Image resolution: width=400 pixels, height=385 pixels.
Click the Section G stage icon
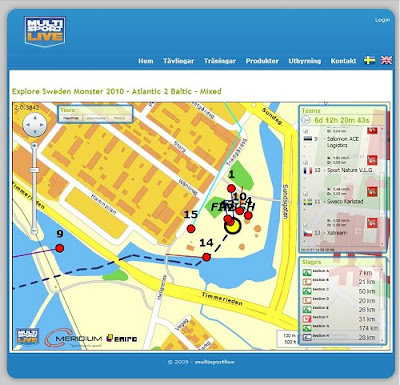pos(307,328)
